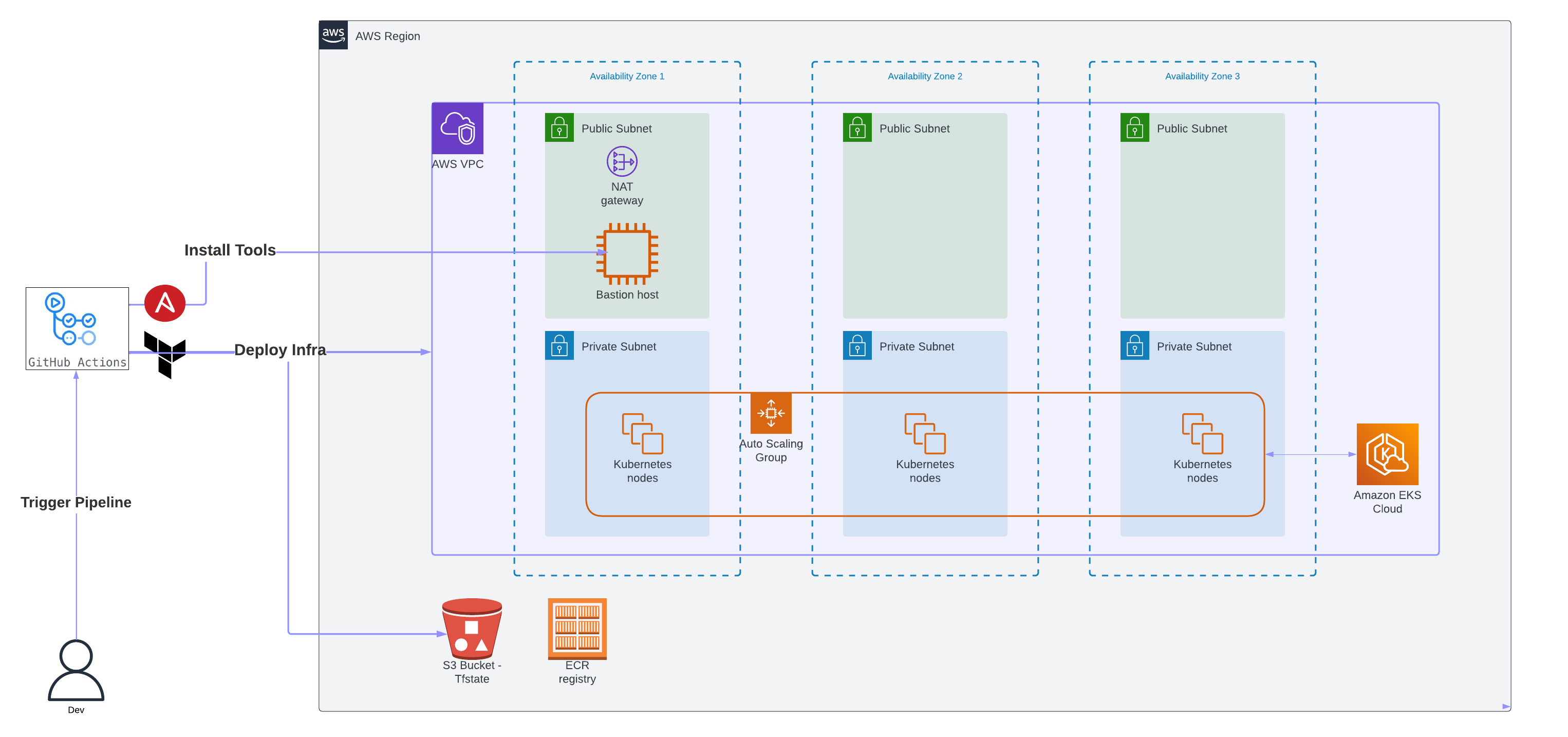Click the Trigger Pipeline label
The width and height of the screenshot is (1568, 737).
[76, 503]
